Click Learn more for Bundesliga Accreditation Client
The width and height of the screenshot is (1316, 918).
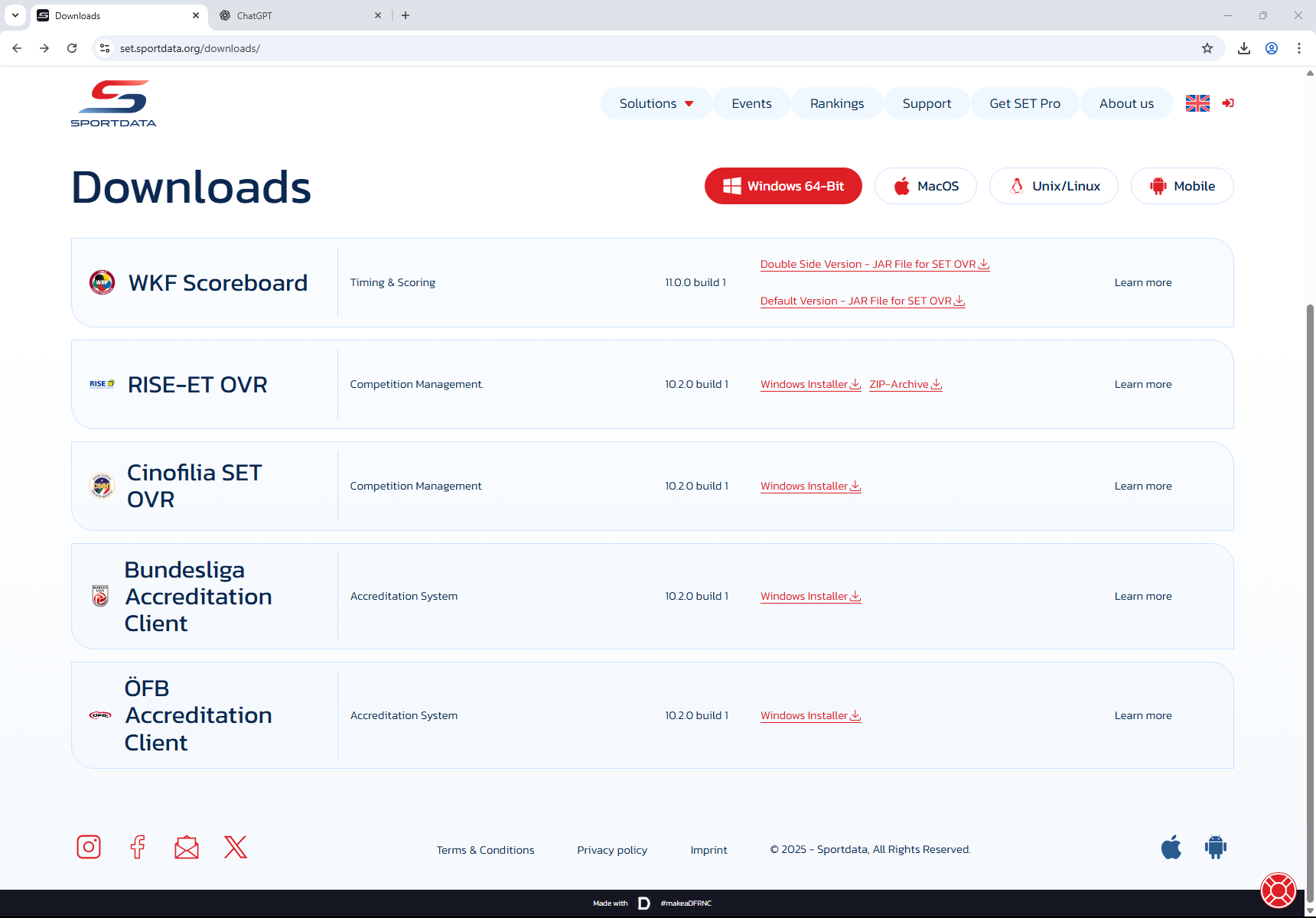pyautogui.click(x=1143, y=596)
